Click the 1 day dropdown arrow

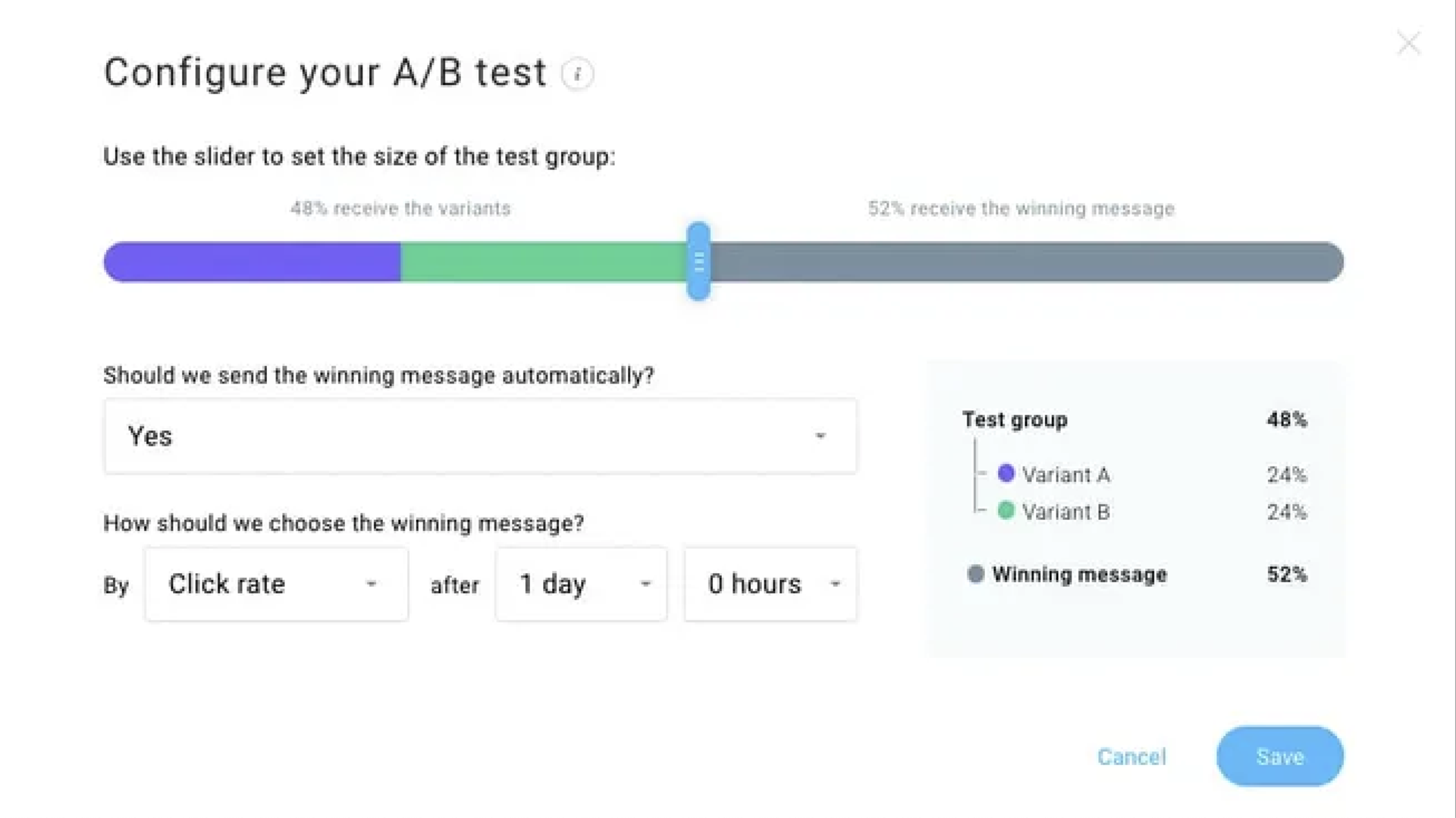(645, 585)
